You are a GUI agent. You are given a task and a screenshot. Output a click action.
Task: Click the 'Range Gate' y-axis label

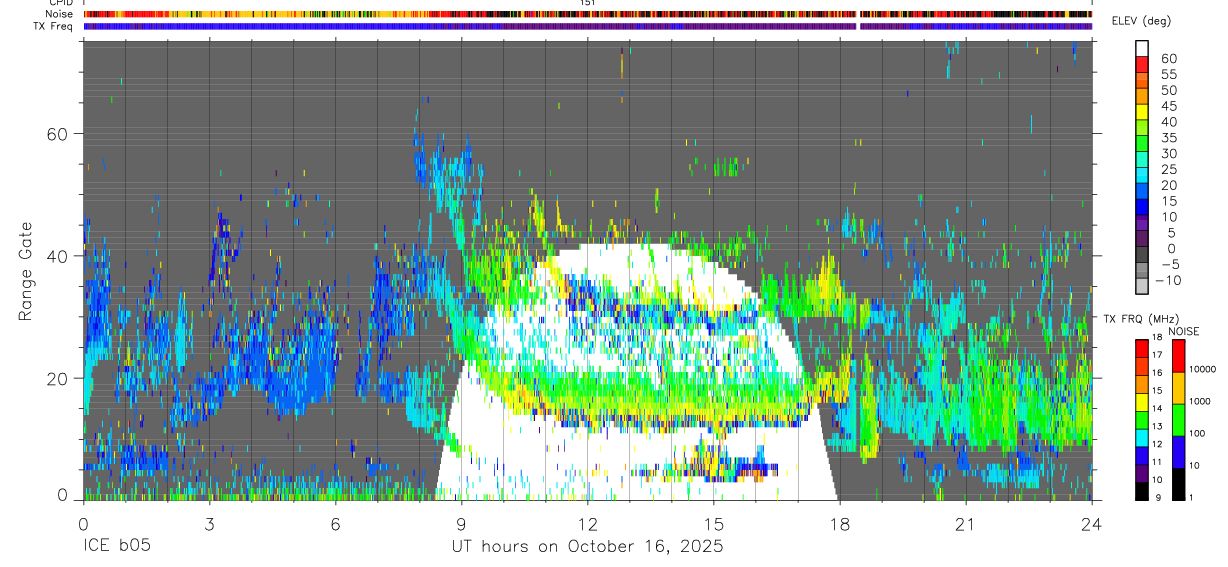tap(25, 271)
